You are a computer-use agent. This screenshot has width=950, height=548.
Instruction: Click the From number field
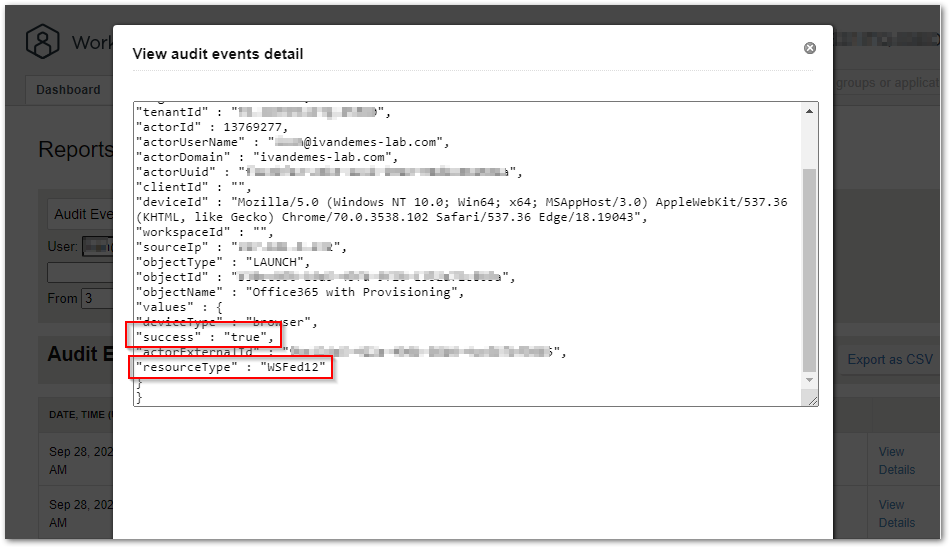pyautogui.click(x=98, y=298)
